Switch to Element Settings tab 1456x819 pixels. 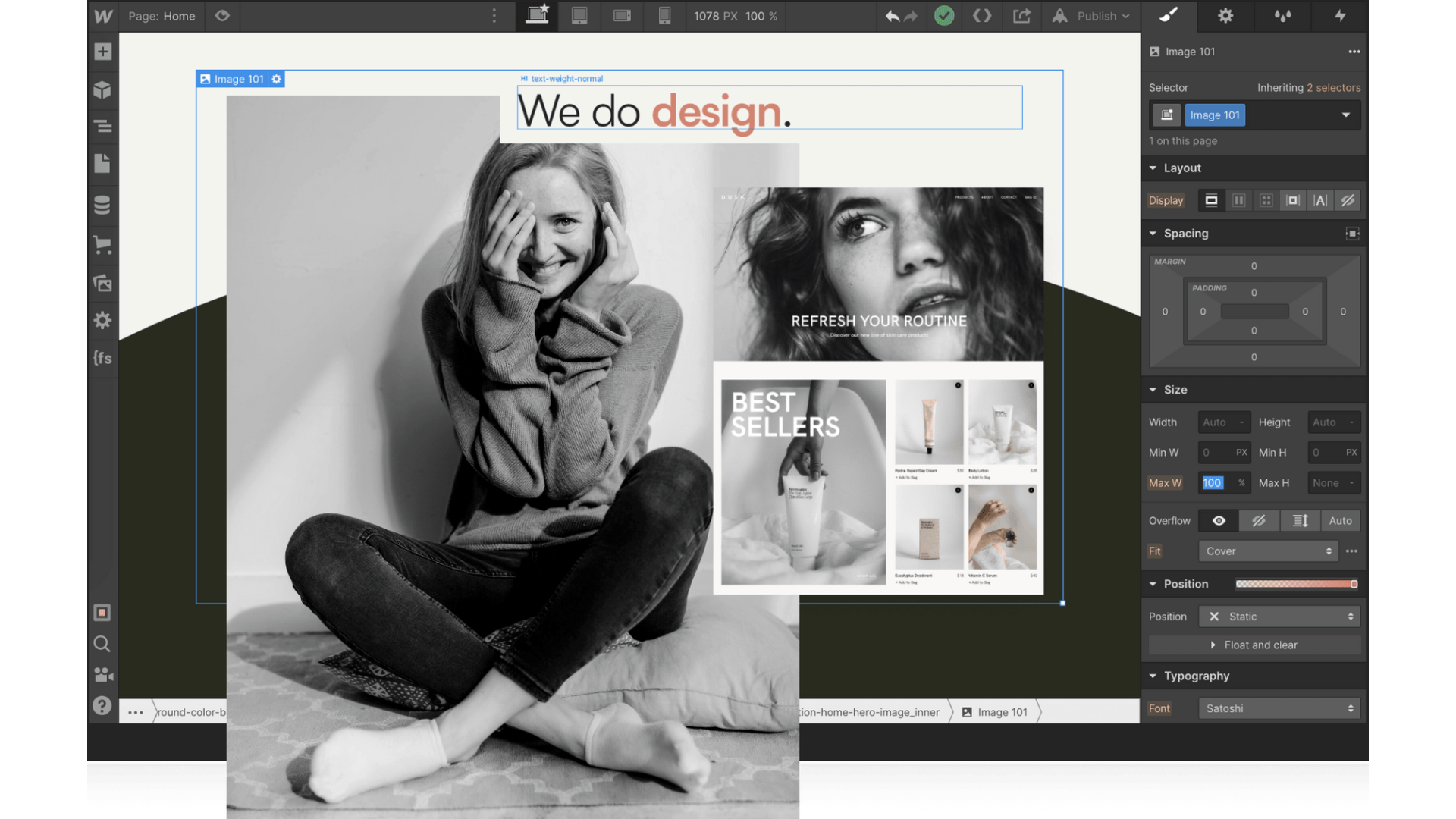(1225, 16)
